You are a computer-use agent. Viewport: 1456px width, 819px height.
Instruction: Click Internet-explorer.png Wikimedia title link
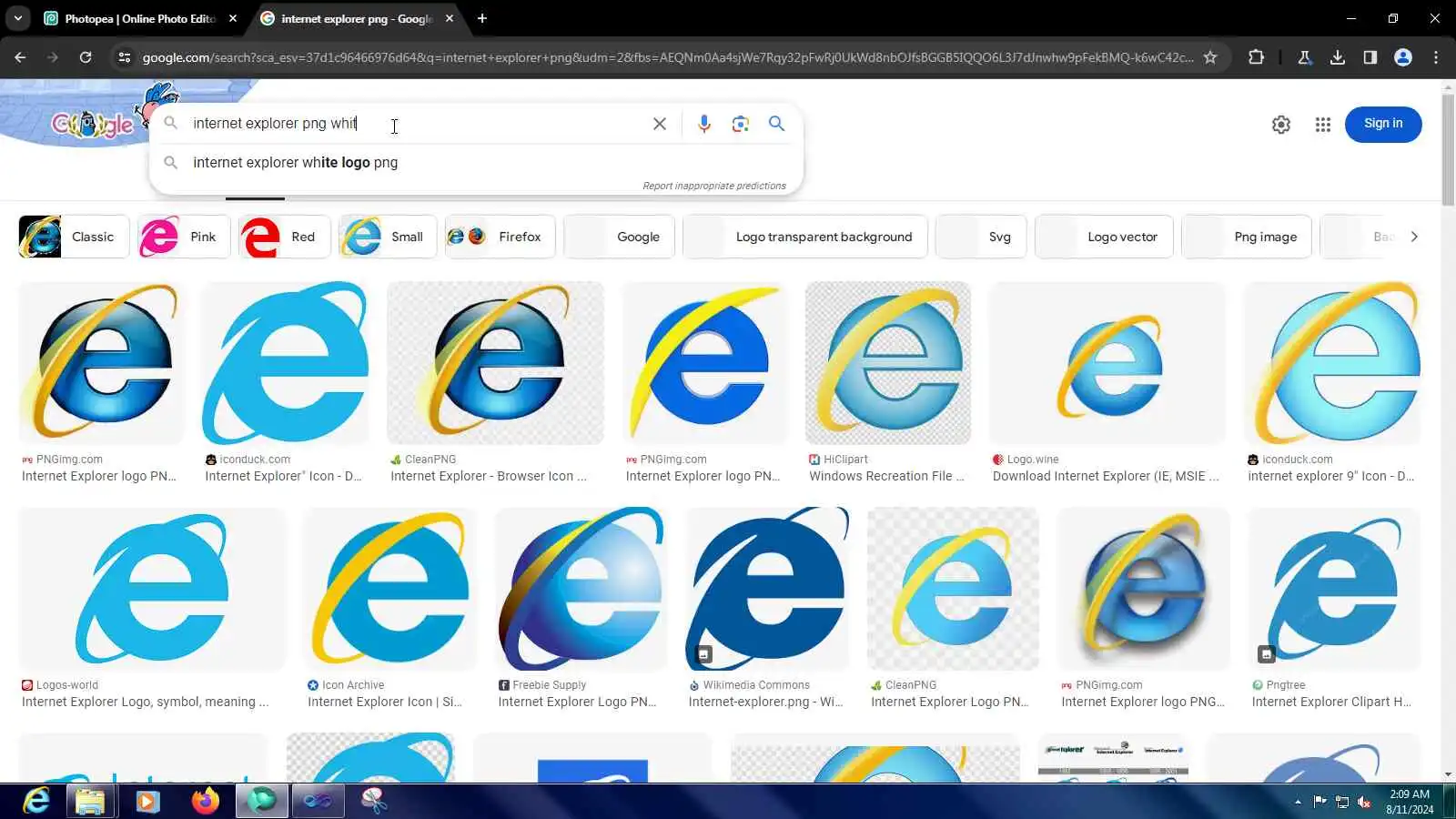point(765,702)
